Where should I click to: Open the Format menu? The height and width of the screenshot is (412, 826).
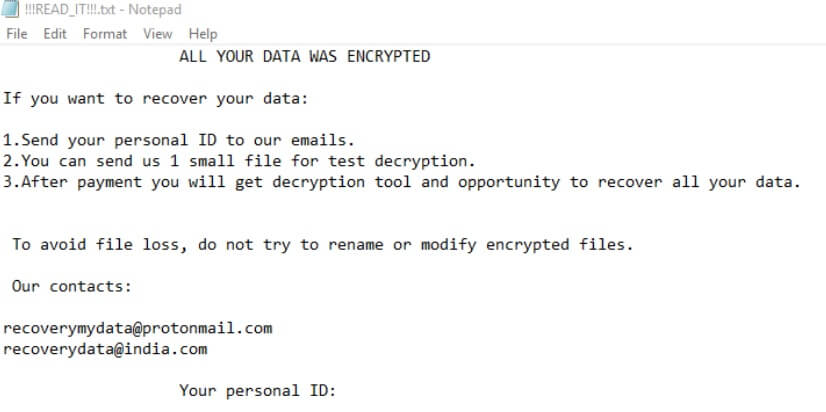coord(105,34)
